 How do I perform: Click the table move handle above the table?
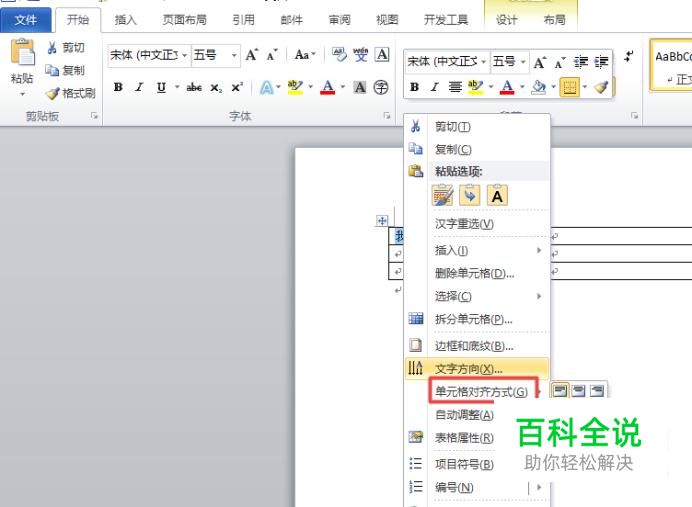382,221
